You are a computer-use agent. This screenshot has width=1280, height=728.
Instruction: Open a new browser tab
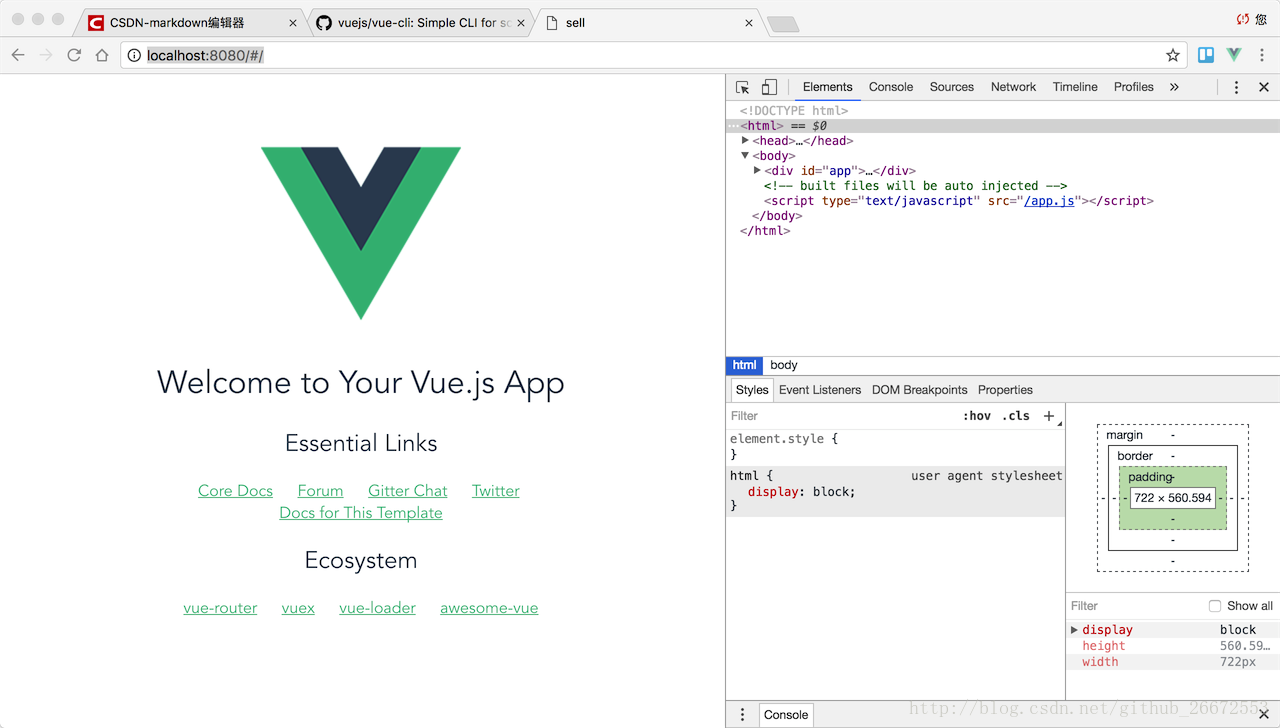pyautogui.click(x=783, y=24)
